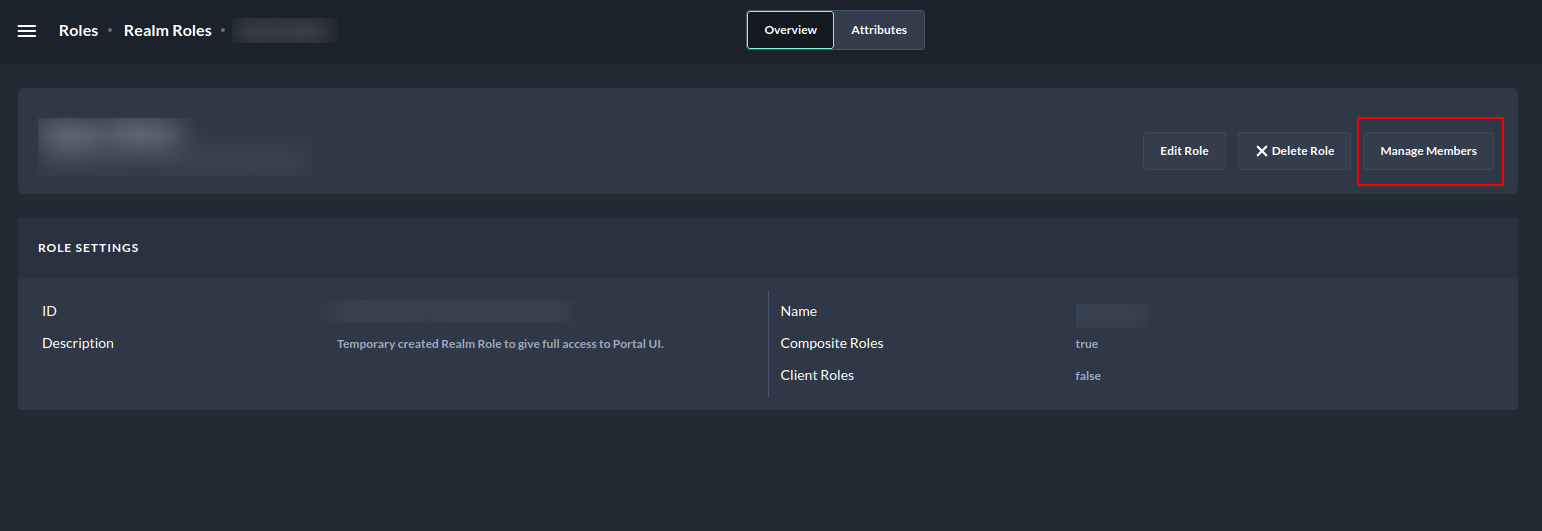Switch to the Attributes tab
The width and height of the screenshot is (1542, 531).
878,30
